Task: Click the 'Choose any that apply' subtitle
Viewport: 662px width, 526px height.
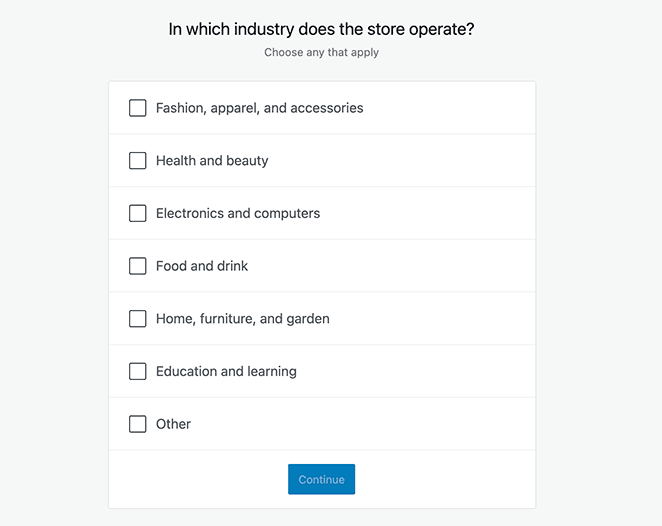Action: click(x=321, y=52)
